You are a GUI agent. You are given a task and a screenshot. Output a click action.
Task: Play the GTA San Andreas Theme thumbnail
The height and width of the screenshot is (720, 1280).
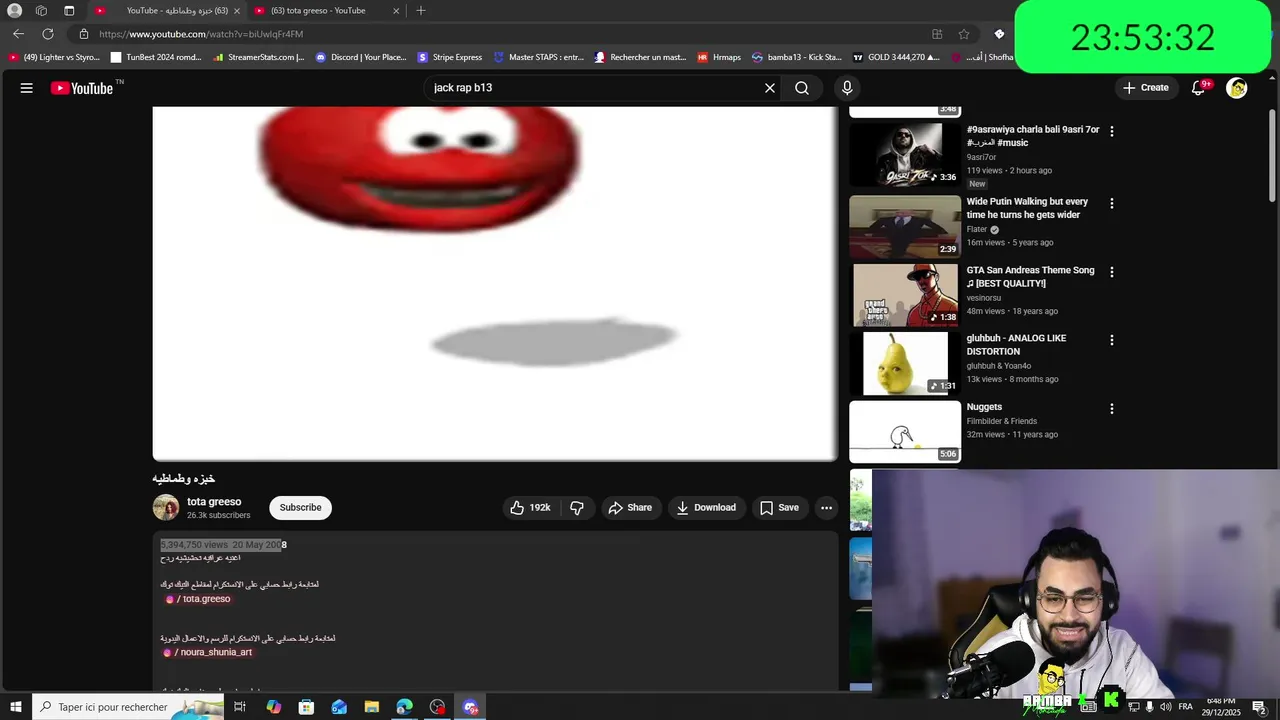(905, 295)
